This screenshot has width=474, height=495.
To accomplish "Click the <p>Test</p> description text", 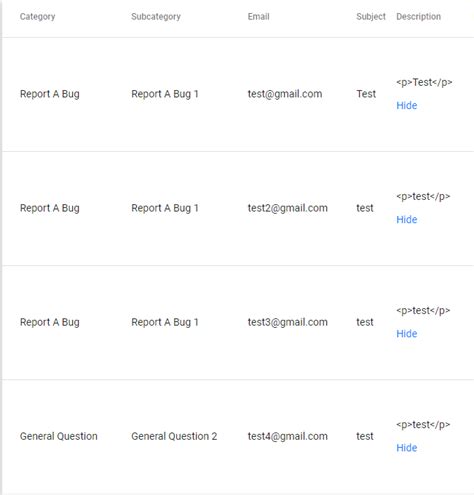I will coord(424,82).
